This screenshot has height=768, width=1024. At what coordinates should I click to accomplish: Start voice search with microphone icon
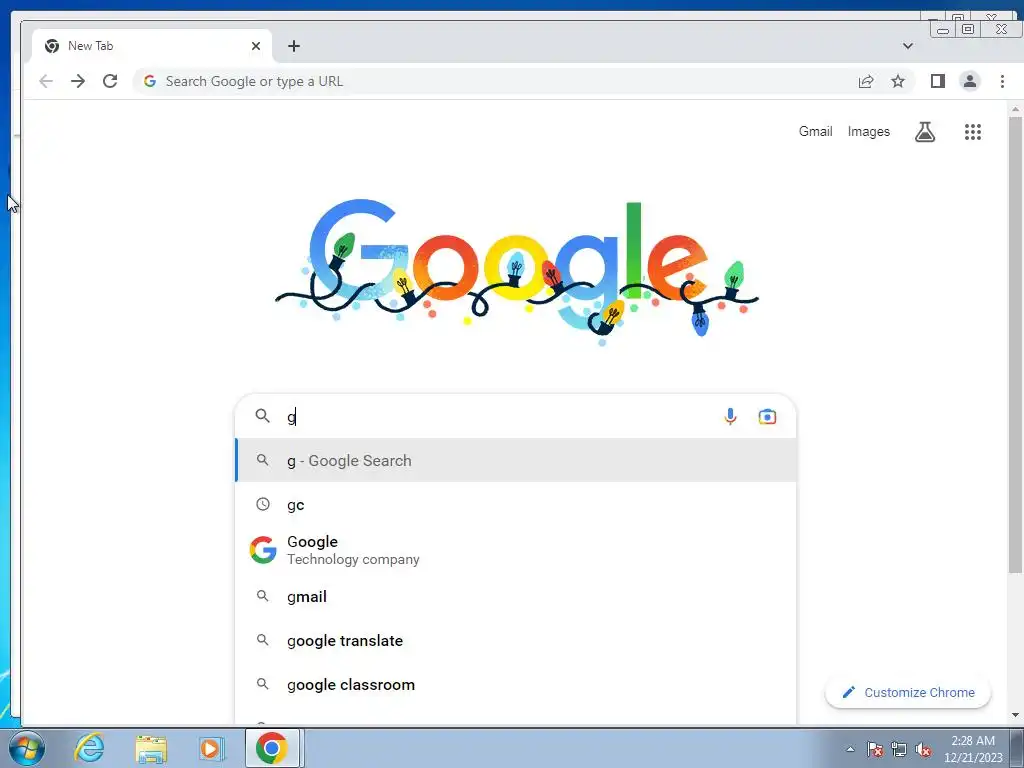pyautogui.click(x=730, y=416)
